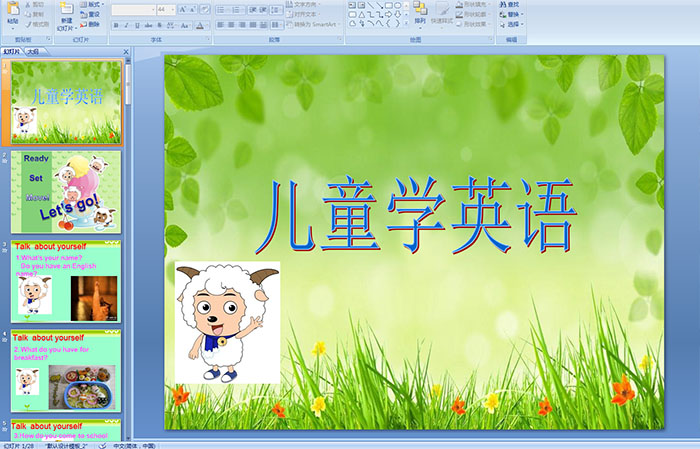700x449 pixels.
Task: Click the decrease indent icon
Action: click(x=253, y=10)
